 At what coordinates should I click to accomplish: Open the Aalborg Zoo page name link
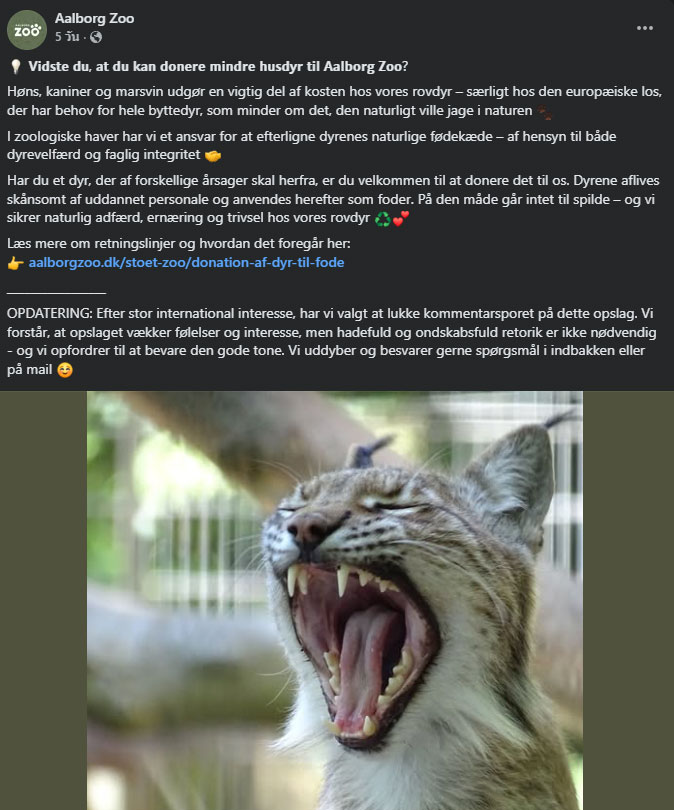(95, 19)
